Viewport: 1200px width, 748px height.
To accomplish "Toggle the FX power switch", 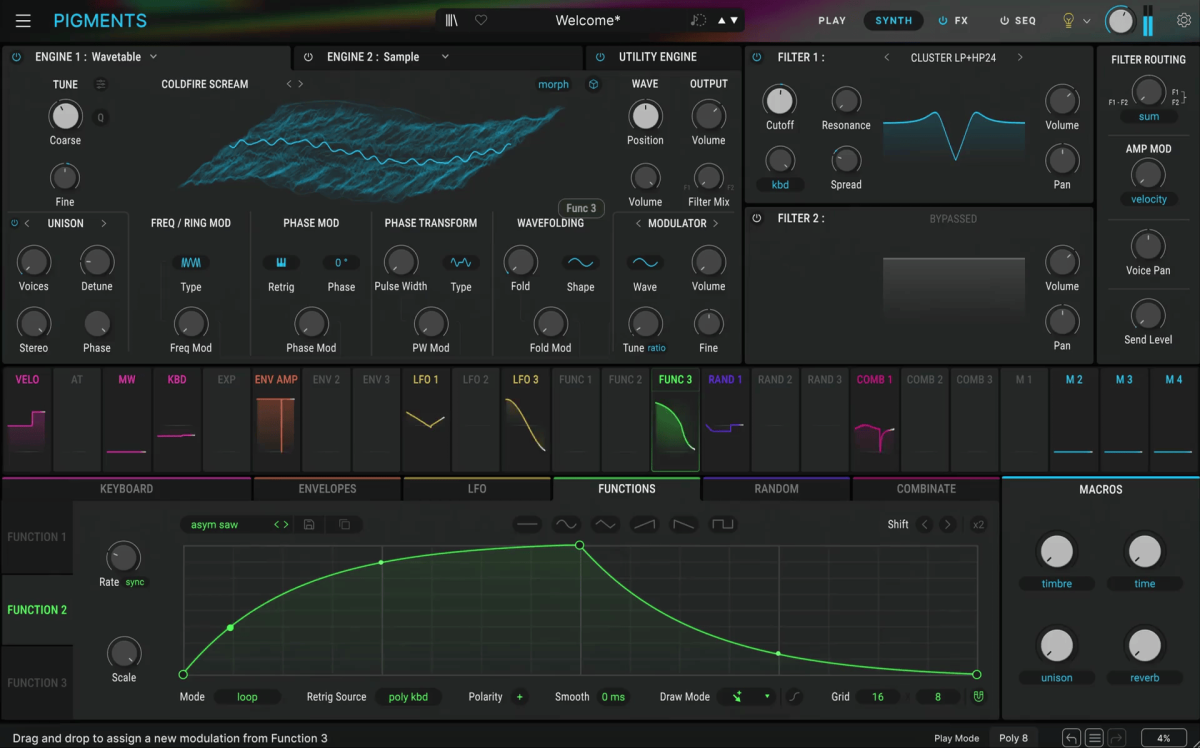I will pyautogui.click(x=943, y=20).
